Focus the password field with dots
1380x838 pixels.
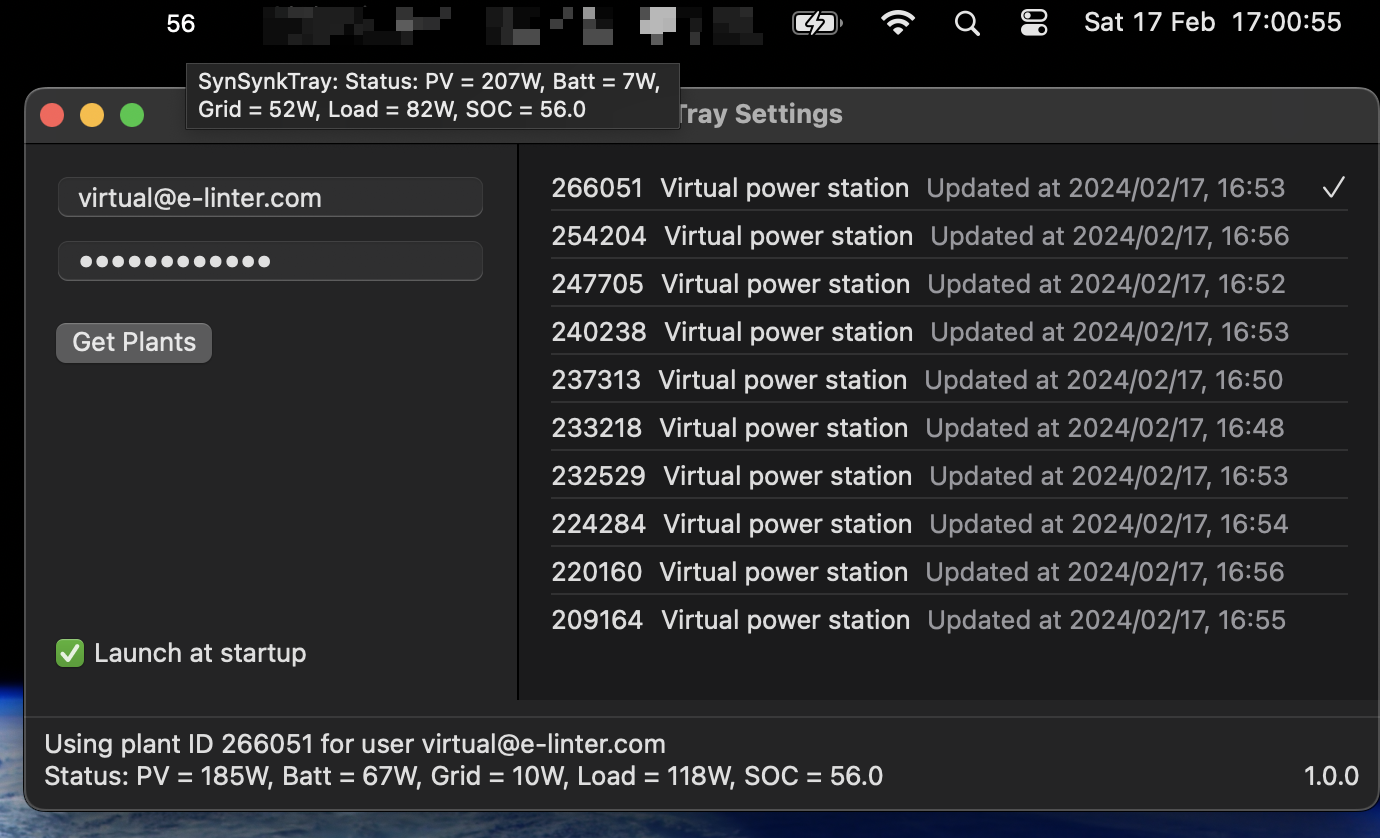pyautogui.click(x=270, y=261)
